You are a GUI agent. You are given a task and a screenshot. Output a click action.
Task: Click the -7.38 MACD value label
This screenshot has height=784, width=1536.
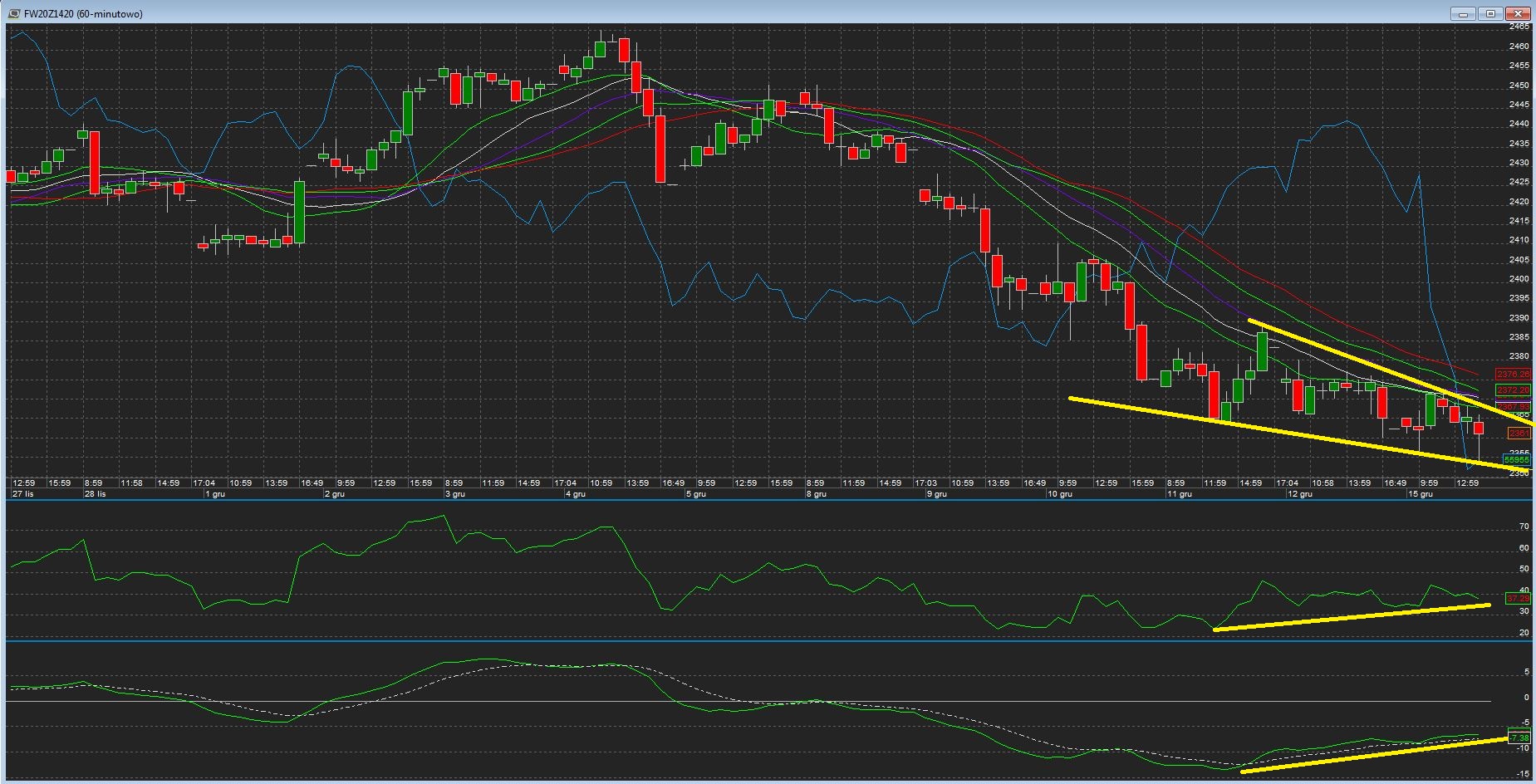pos(1519,737)
